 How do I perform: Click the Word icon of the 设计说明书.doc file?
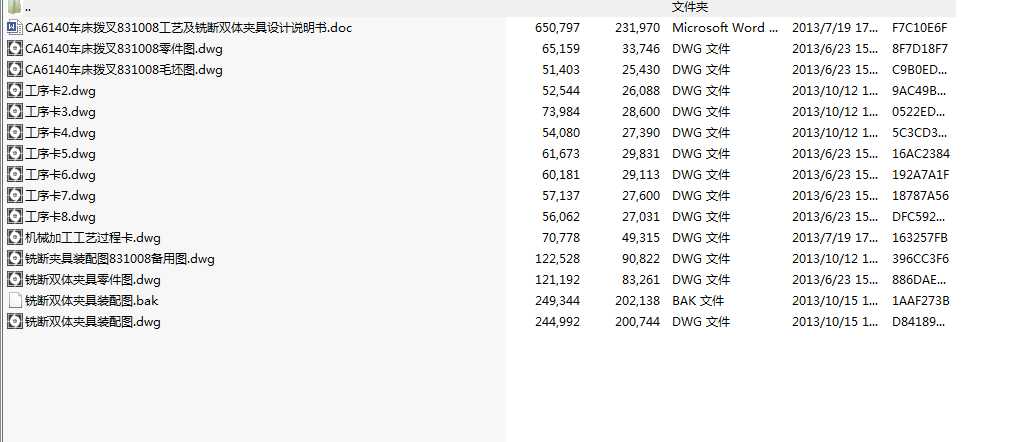tap(14, 28)
